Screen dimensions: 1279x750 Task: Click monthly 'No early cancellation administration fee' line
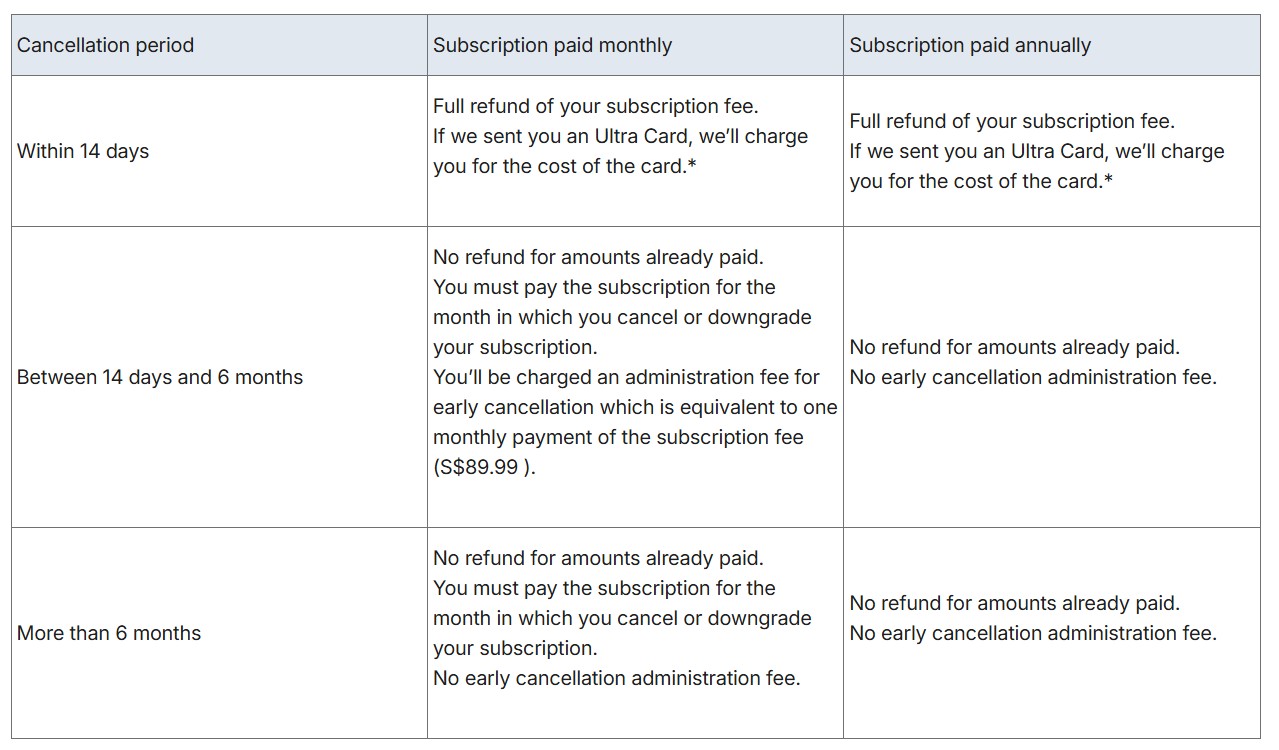(617, 678)
